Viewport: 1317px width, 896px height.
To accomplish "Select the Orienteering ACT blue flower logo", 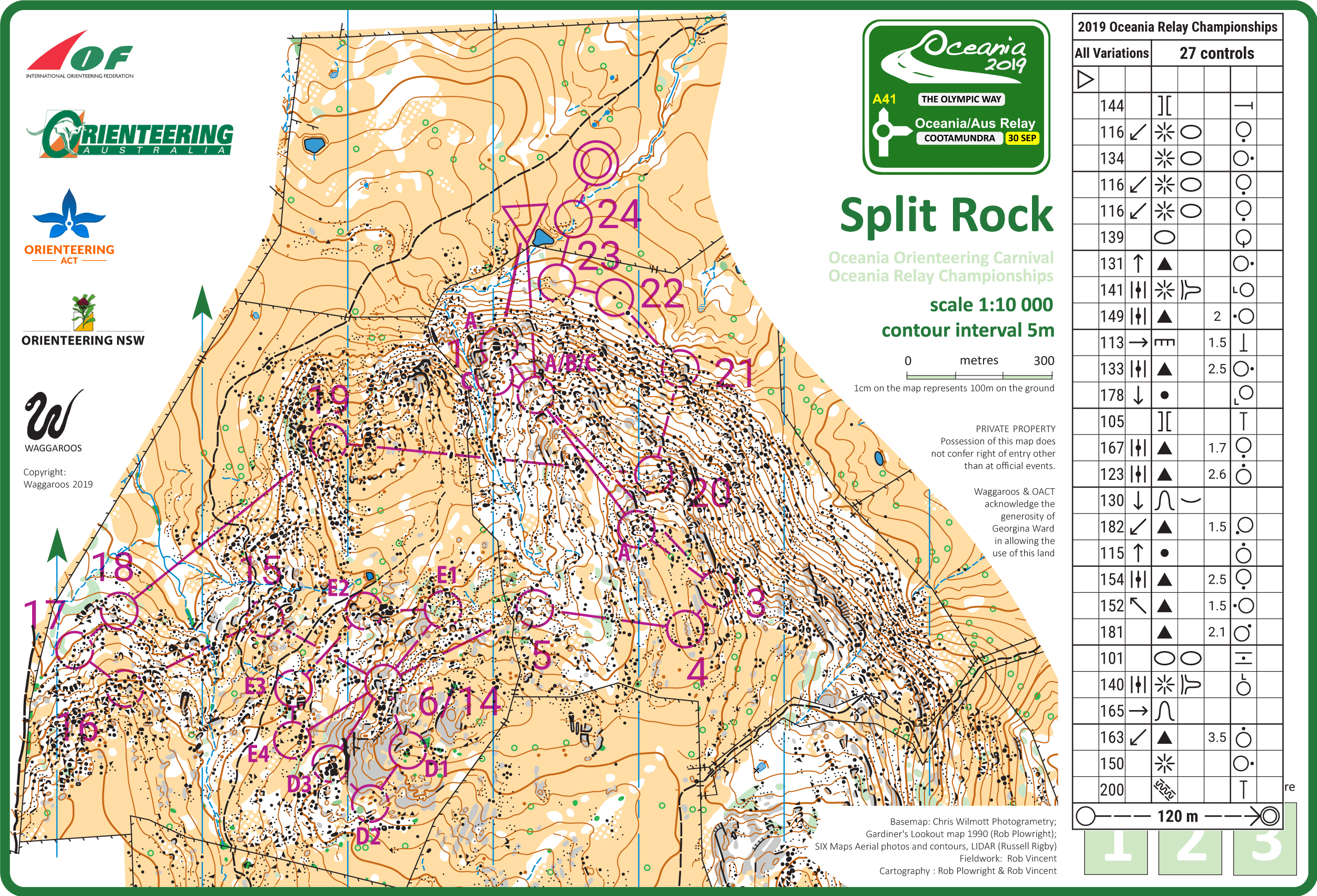I will tap(69, 227).
